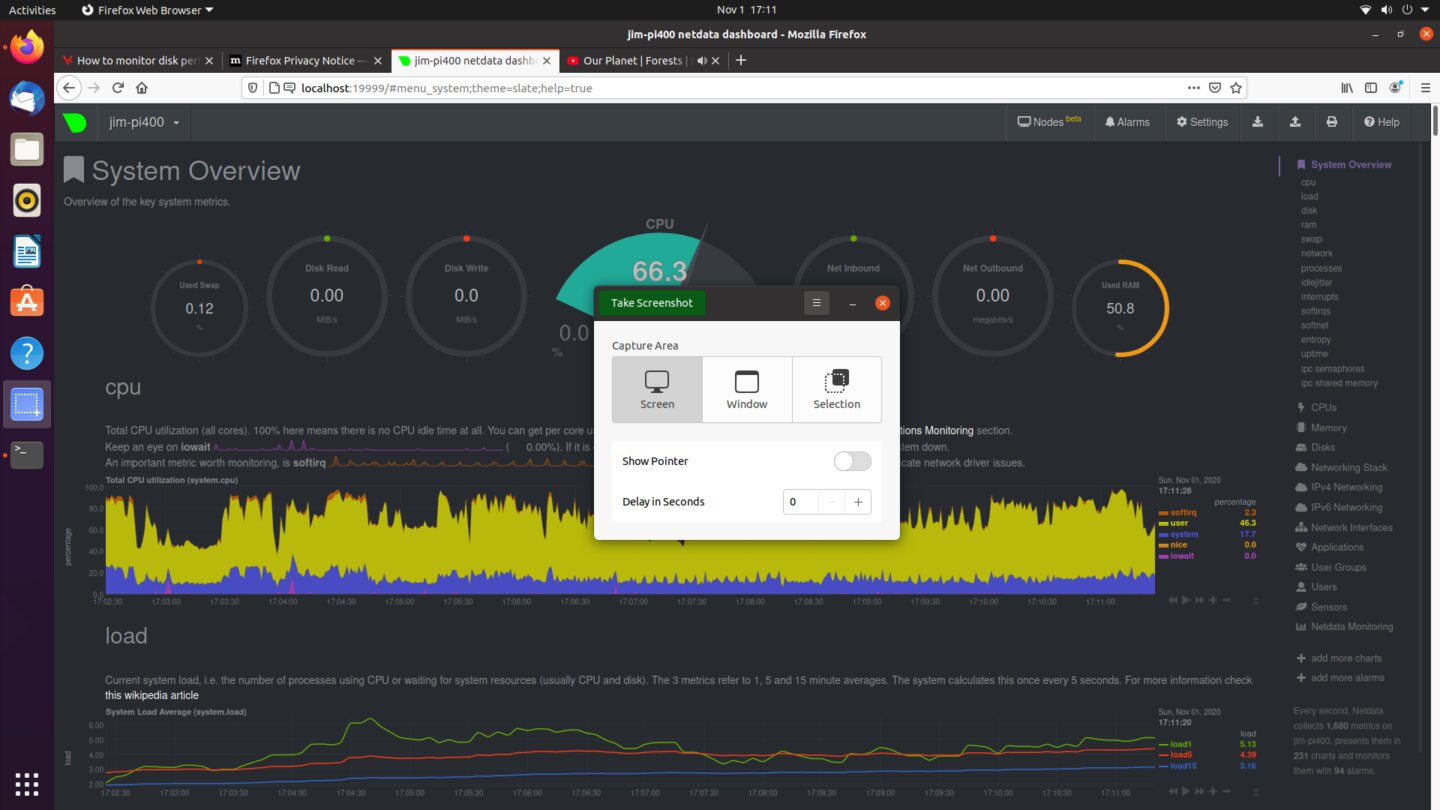
Task: Open Firefox Web Browser app menu
Action: [x=147, y=10]
